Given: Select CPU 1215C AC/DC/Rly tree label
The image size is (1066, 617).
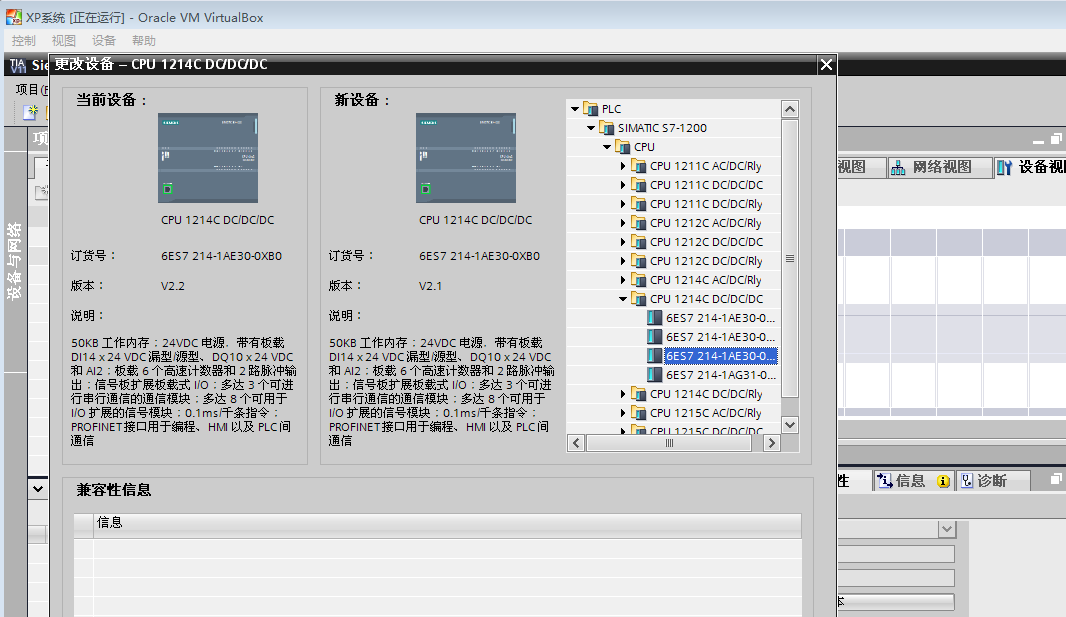Looking at the screenshot, I should (x=706, y=413).
